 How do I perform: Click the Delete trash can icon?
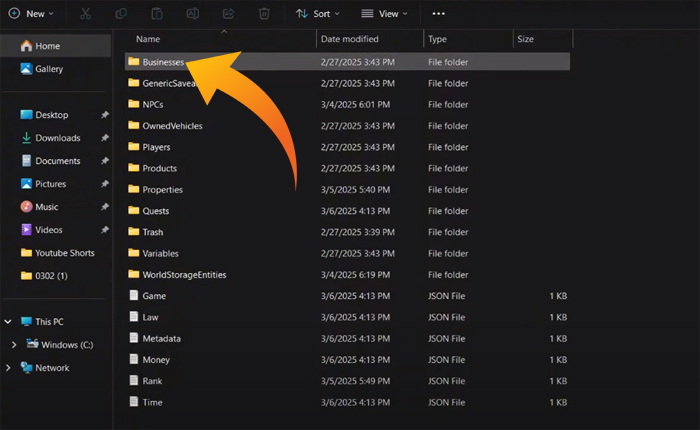pos(264,14)
